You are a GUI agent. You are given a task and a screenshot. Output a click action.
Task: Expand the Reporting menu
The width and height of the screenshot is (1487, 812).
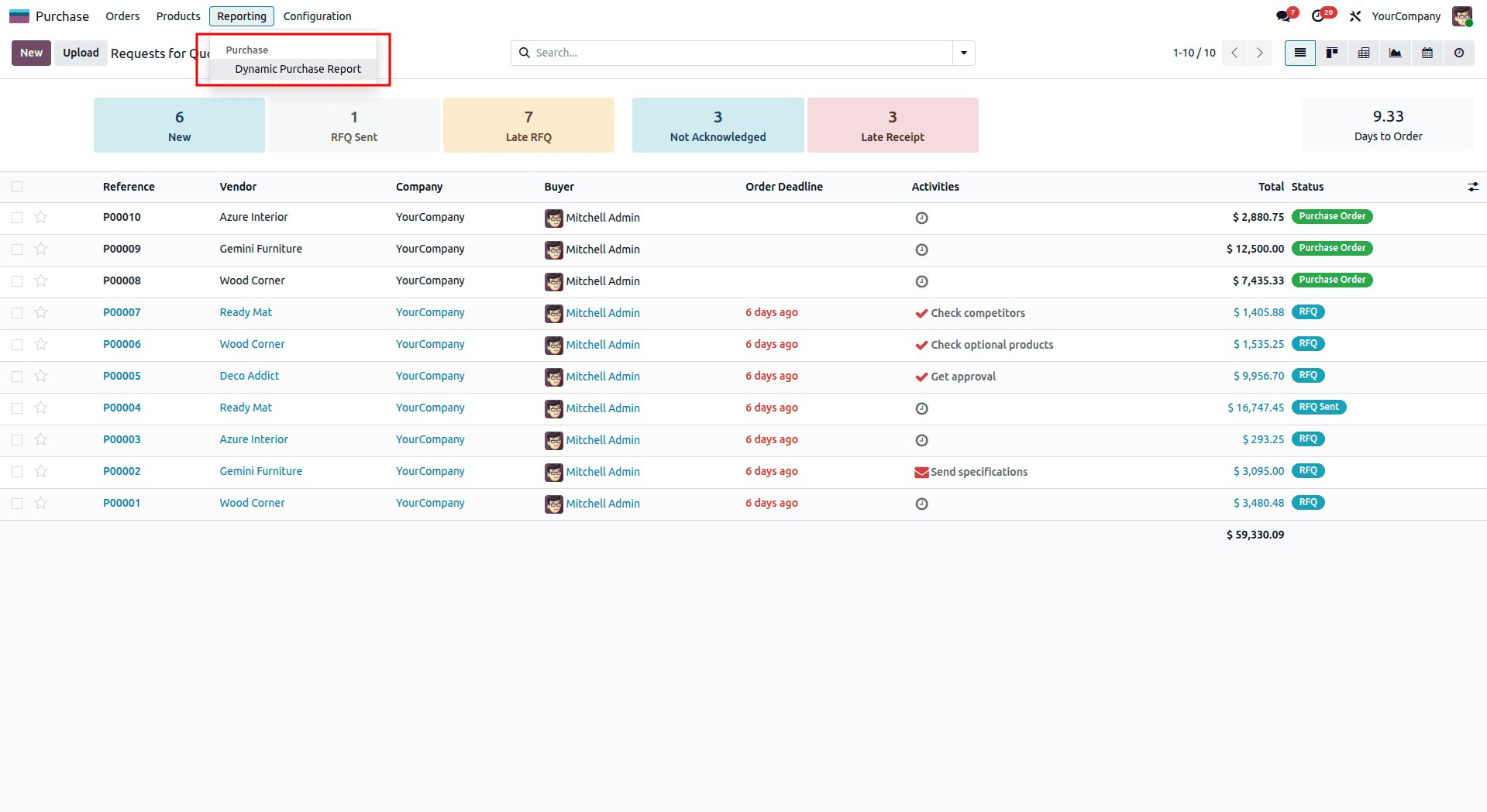click(x=241, y=15)
